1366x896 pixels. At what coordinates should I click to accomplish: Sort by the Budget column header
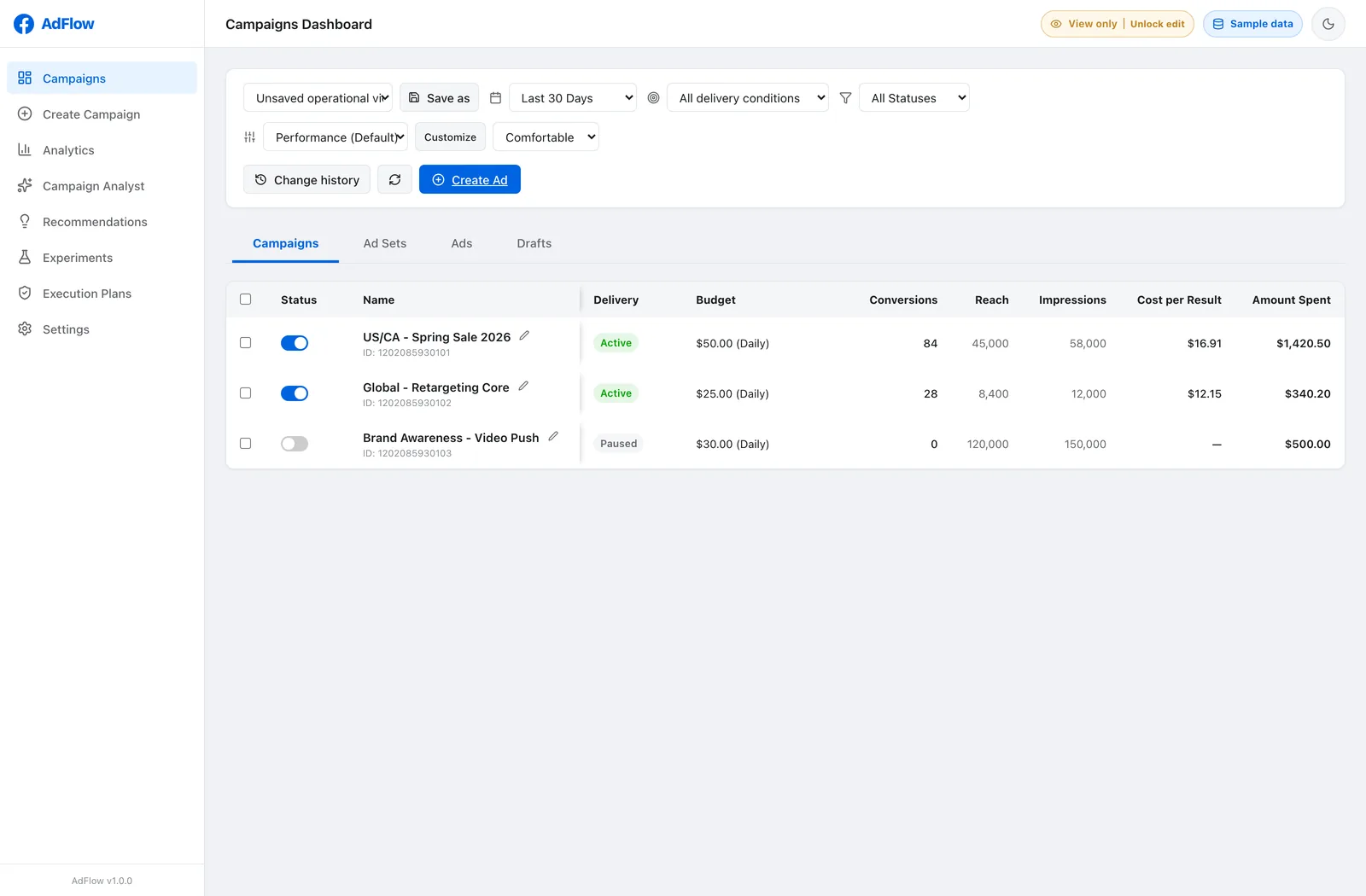(715, 300)
